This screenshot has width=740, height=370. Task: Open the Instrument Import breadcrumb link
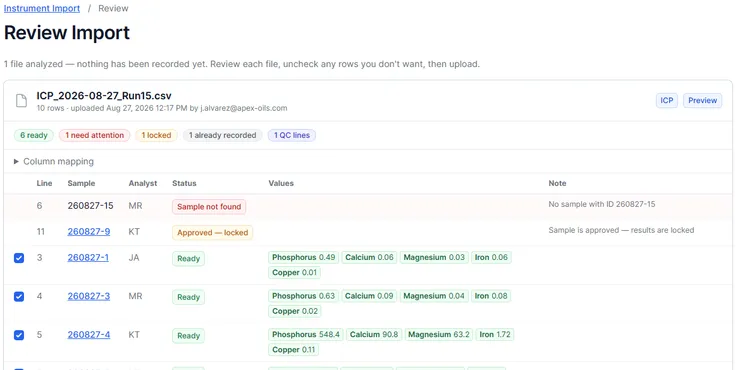point(42,8)
